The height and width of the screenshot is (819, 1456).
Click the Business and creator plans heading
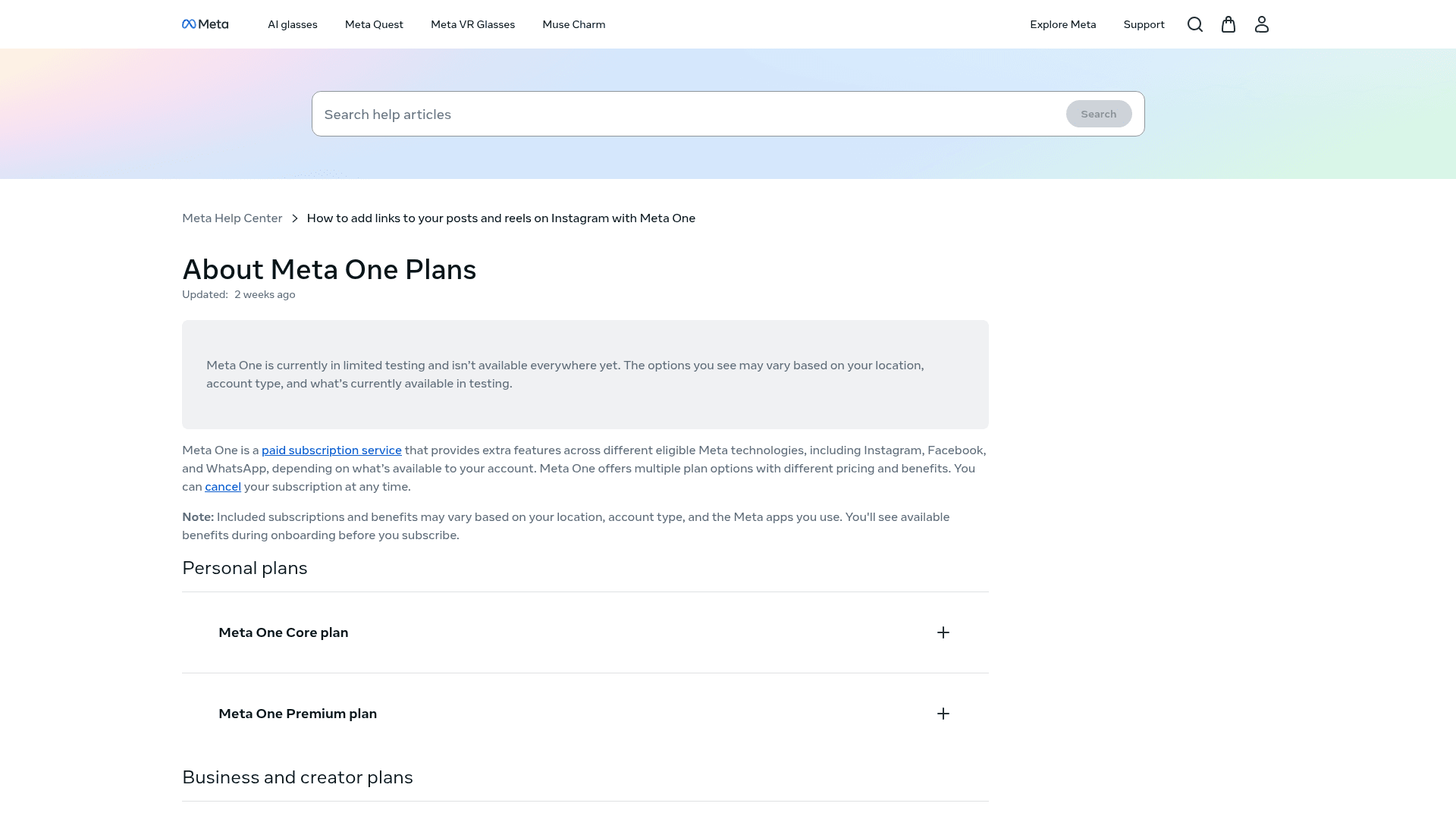pos(297,777)
